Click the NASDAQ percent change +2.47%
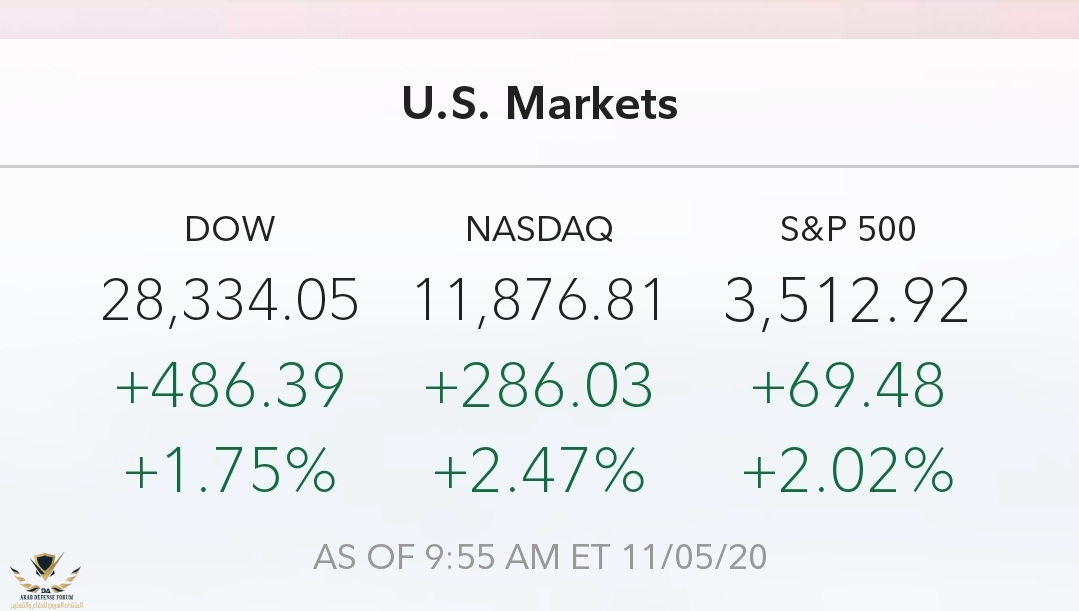 (x=539, y=470)
